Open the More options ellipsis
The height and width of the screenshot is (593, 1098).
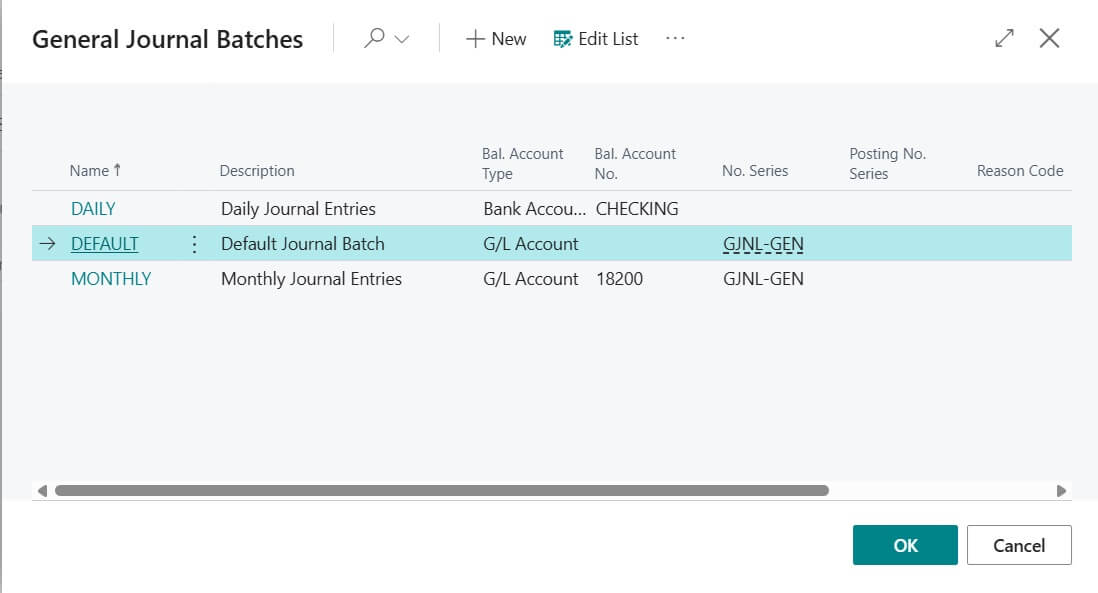click(675, 39)
